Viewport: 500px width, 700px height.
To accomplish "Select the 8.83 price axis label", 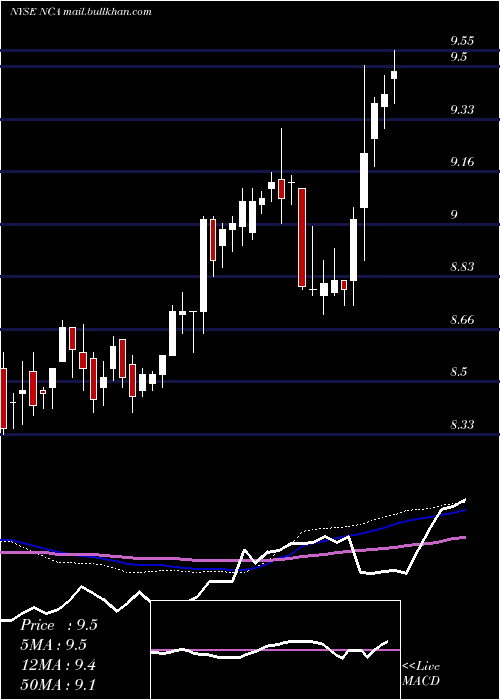I will tap(462, 267).
